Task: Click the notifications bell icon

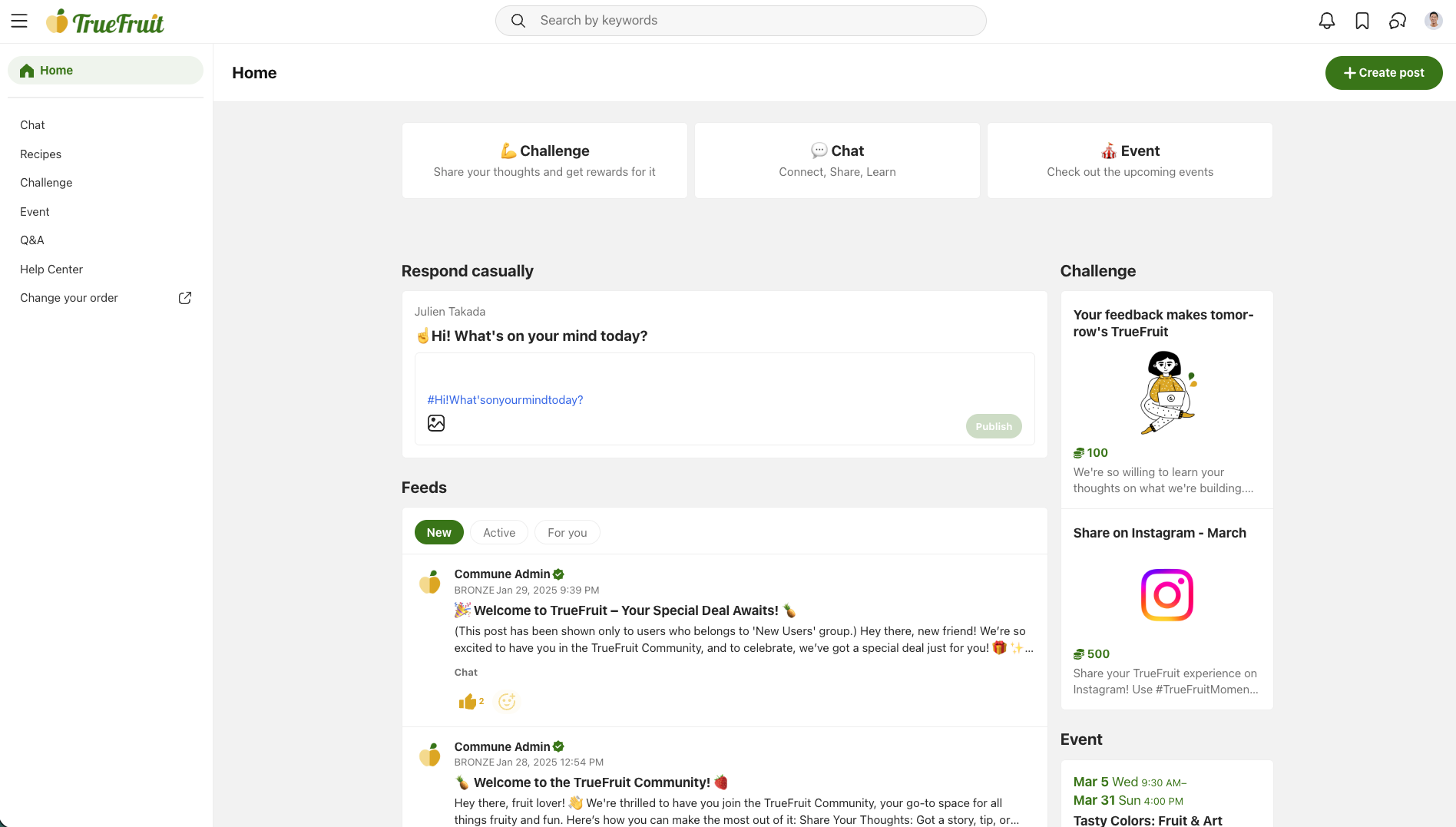Action: click(1326, 21)
